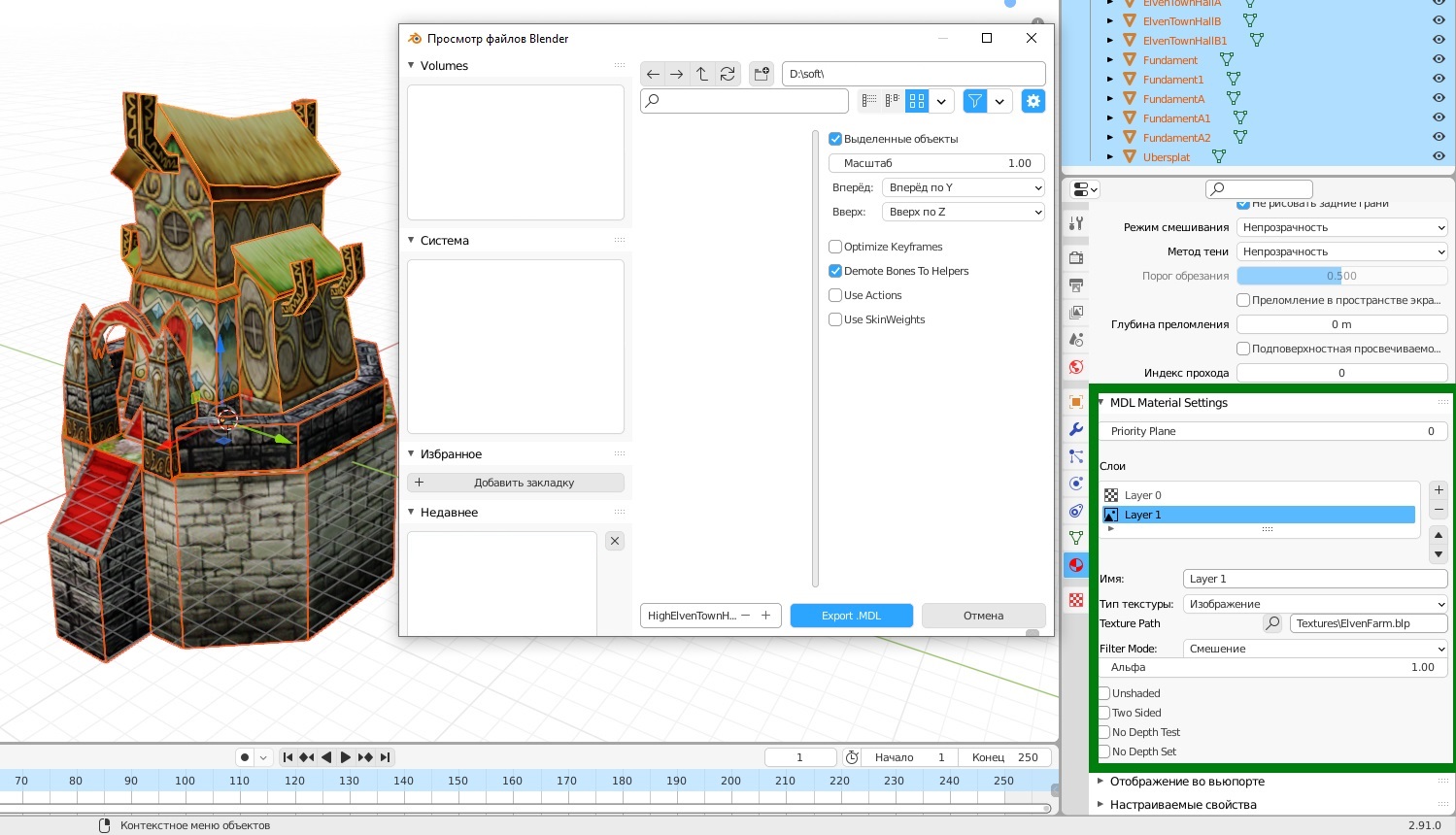Open Filter Mode dropdown
Screen dimensions: 1456x835
(x=1315, y=649)
